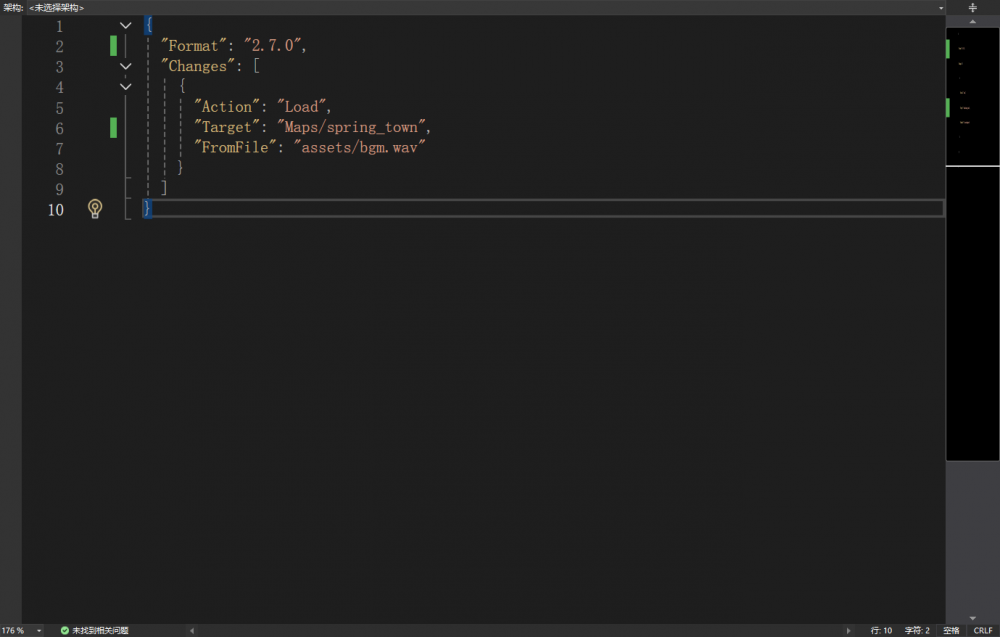Click the 行: 10 line number indicator
This screenshot has height=637, width=1000.
click(881, 630)
